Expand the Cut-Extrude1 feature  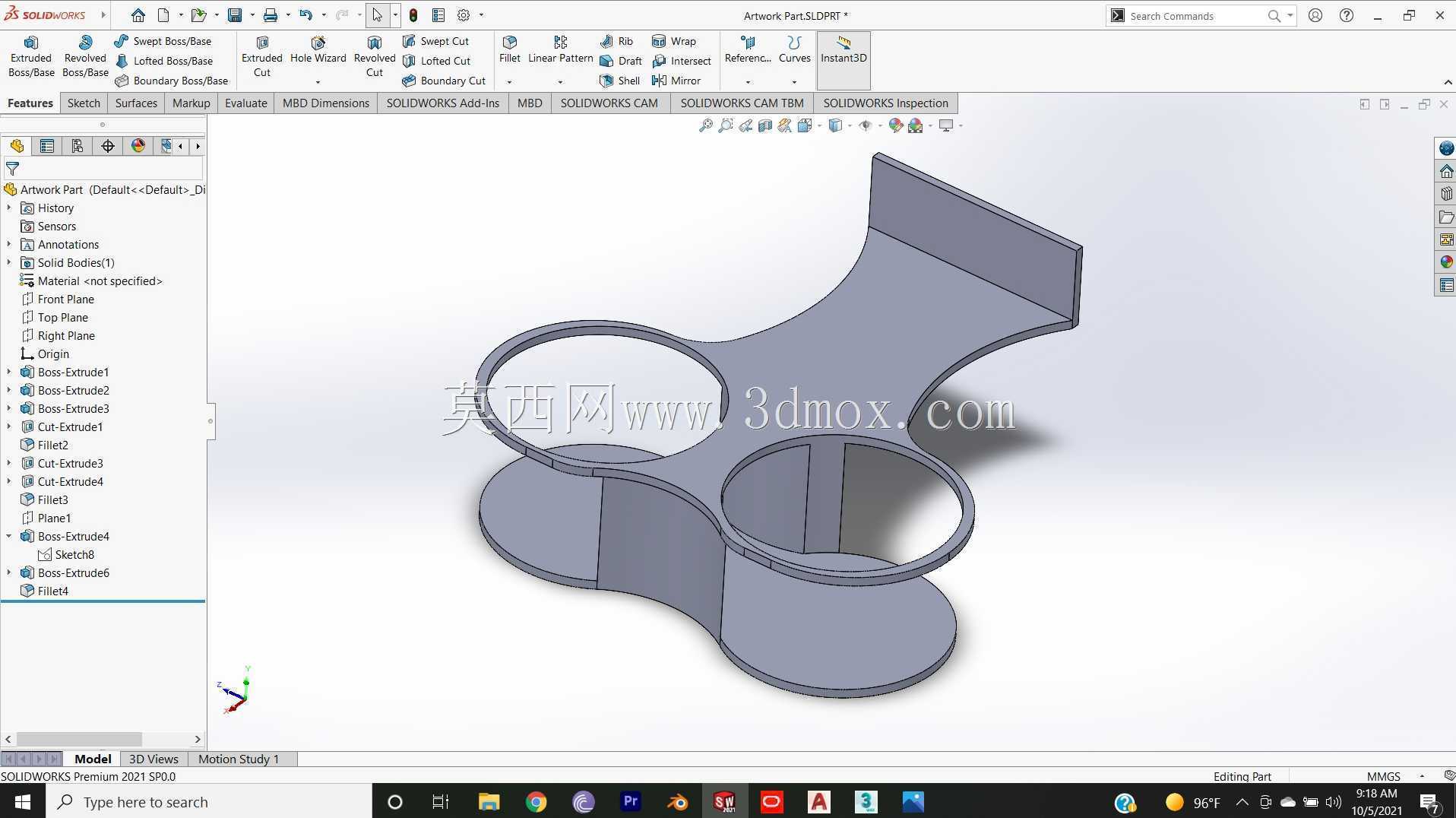(9, 426)
